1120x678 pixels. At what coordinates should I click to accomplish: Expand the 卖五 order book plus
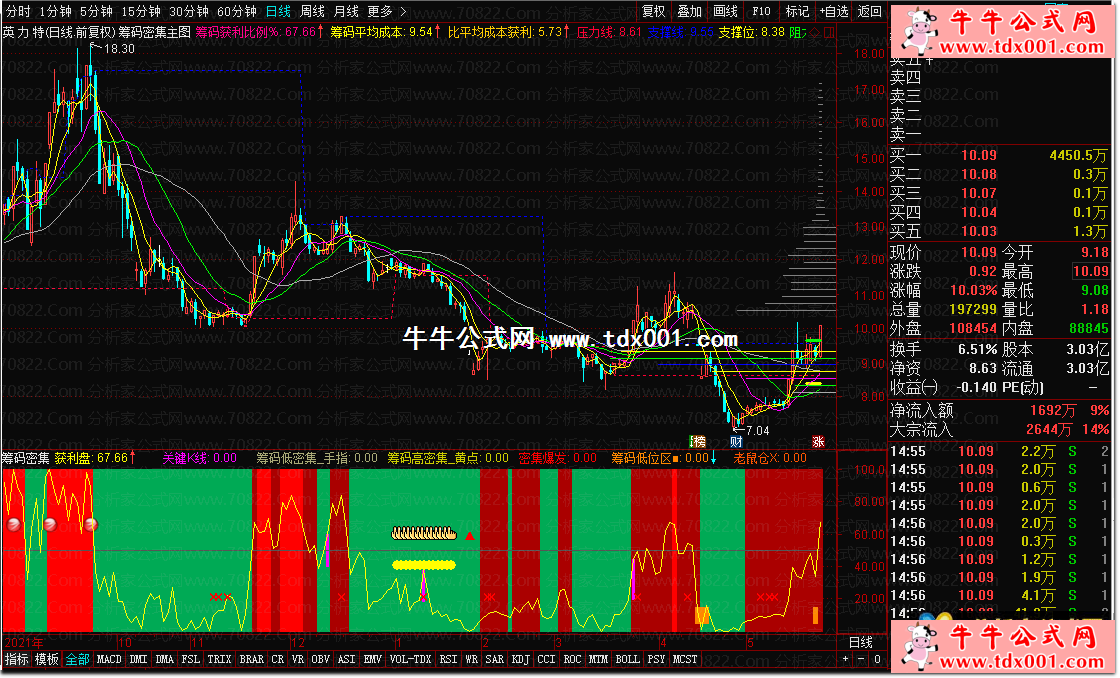(931, 59)
